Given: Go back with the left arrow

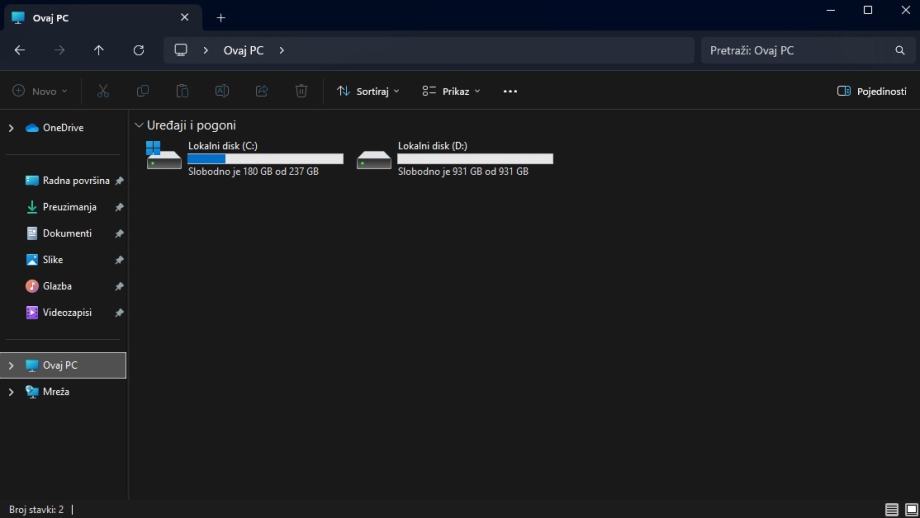Looking at the screenshot, I should 20,50.
